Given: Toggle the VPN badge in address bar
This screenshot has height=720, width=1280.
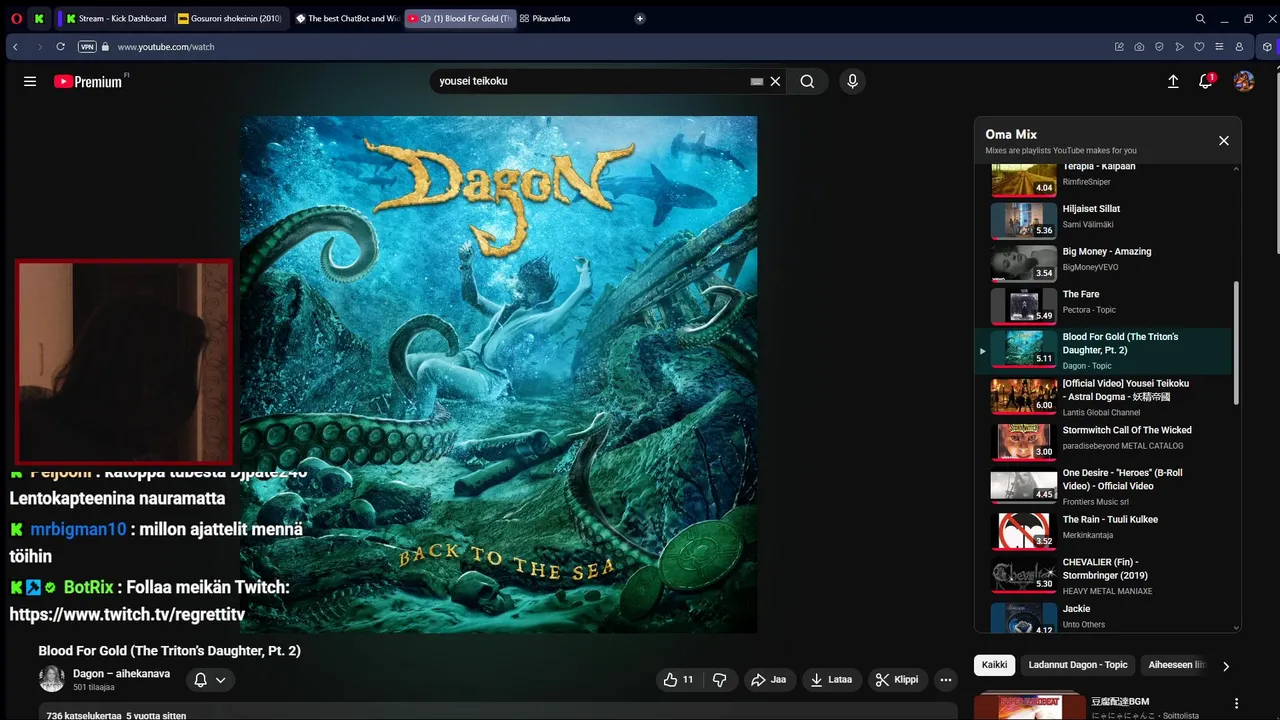Looking at the screenshot, I should coord(87,47).
